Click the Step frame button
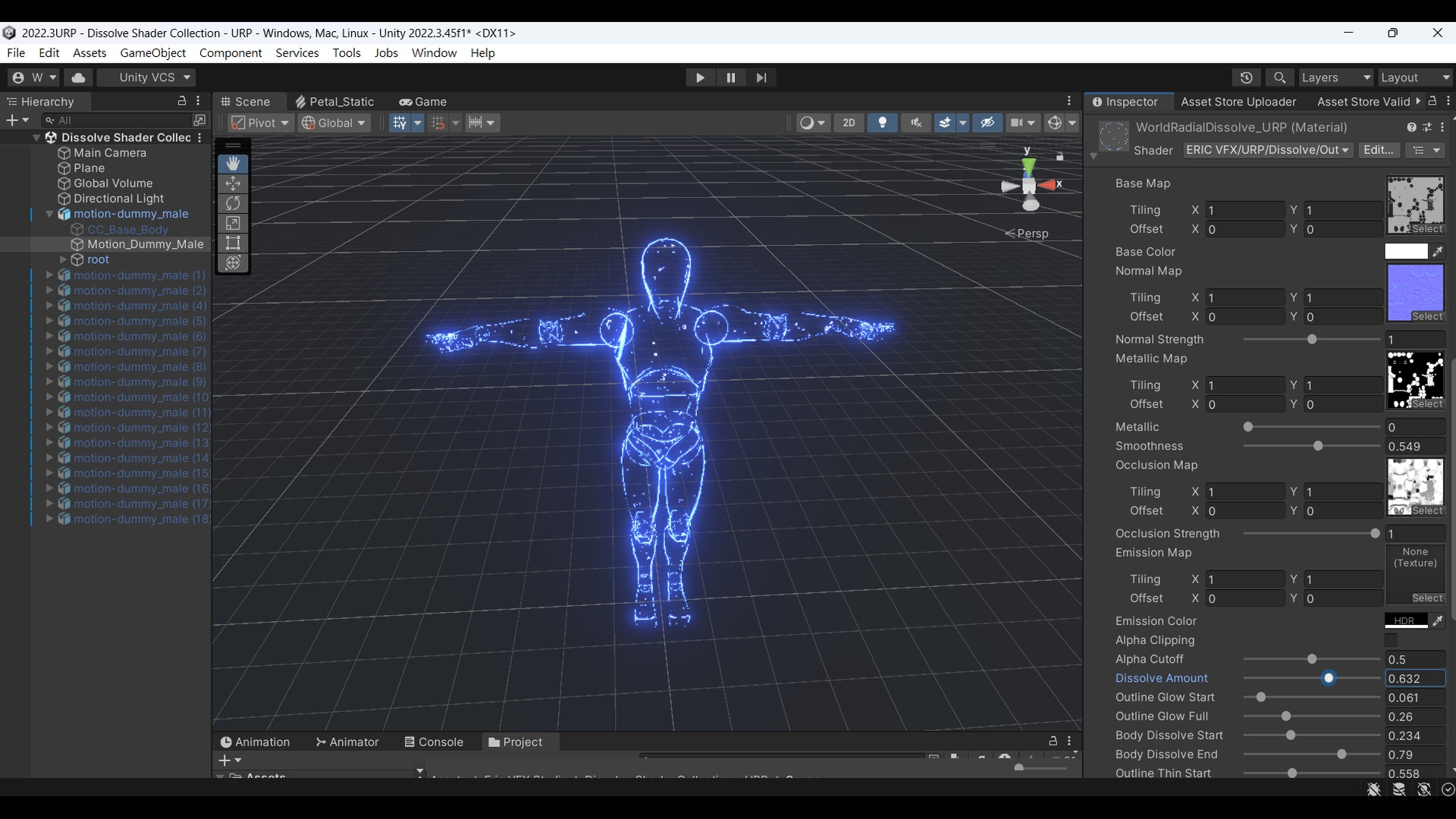This screenshot has height=819, width=1456. tap(761, 77)
